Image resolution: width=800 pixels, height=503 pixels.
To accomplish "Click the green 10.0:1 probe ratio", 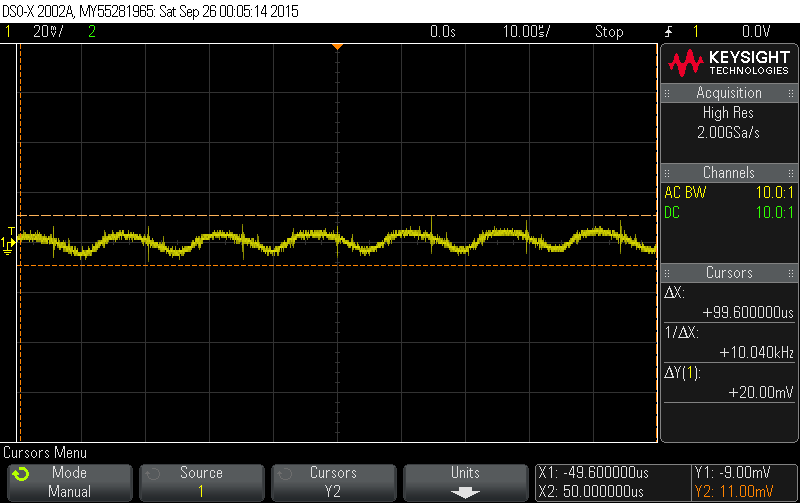I will point(774,212).
